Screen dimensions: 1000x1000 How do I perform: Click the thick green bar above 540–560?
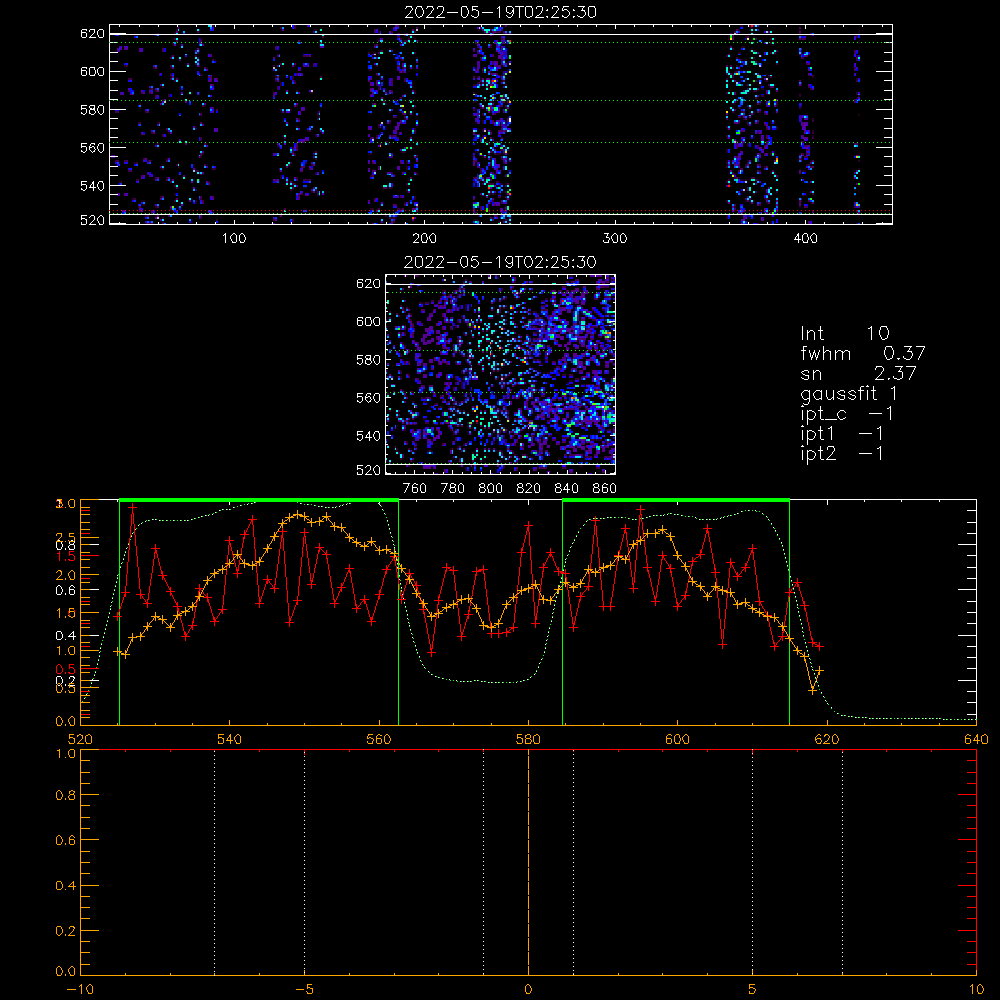[259, 500]
